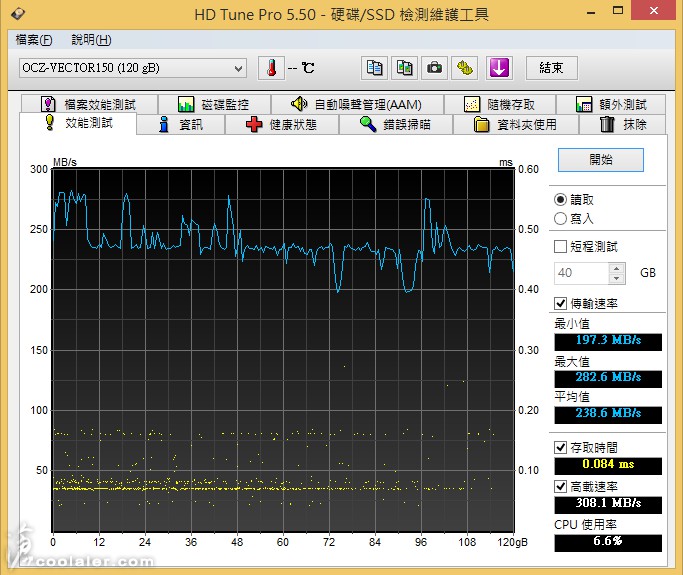
Task: Enable the 短程測試 short stroke checkbox
Action: click(x=560, y=247)
